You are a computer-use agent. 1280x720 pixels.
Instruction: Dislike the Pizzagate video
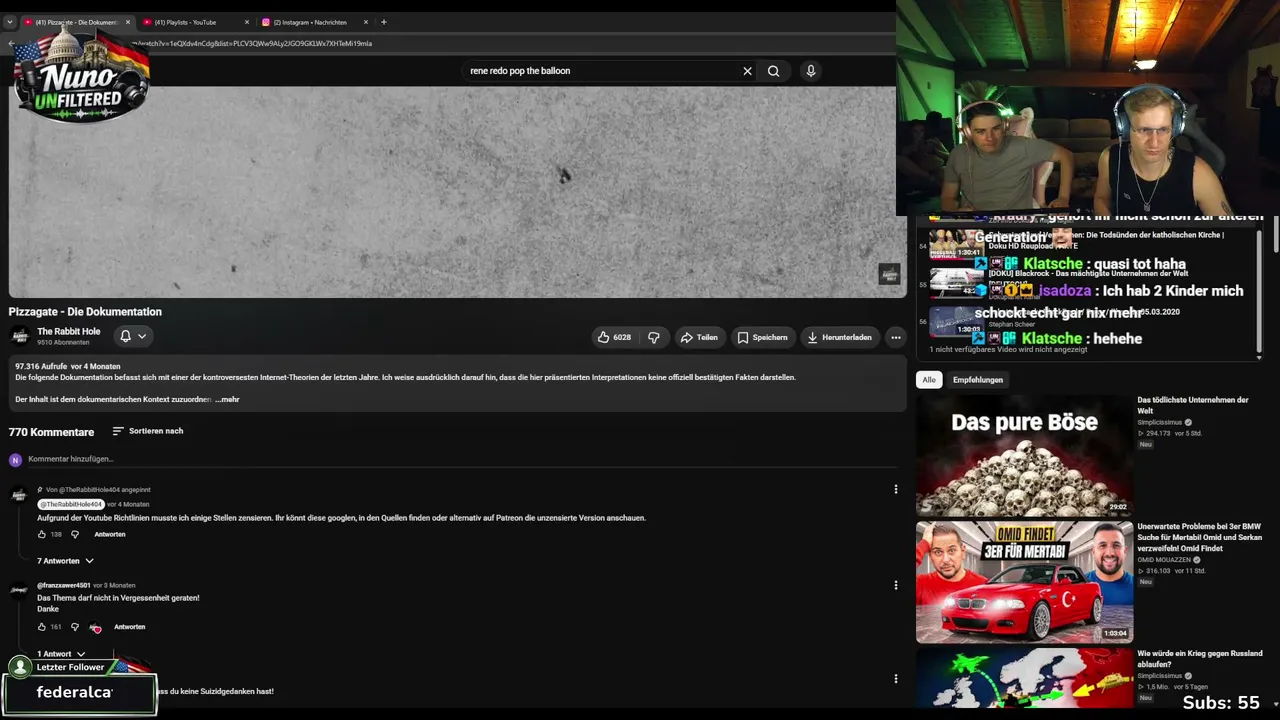tap(654, 337)
